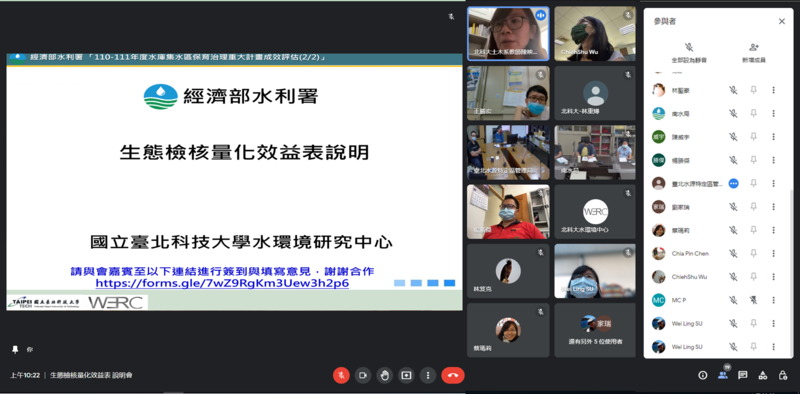This screenshot has height=394, width=800.
Task: Pin Chia Pin Chen to the screen
Action: (754, 253)
